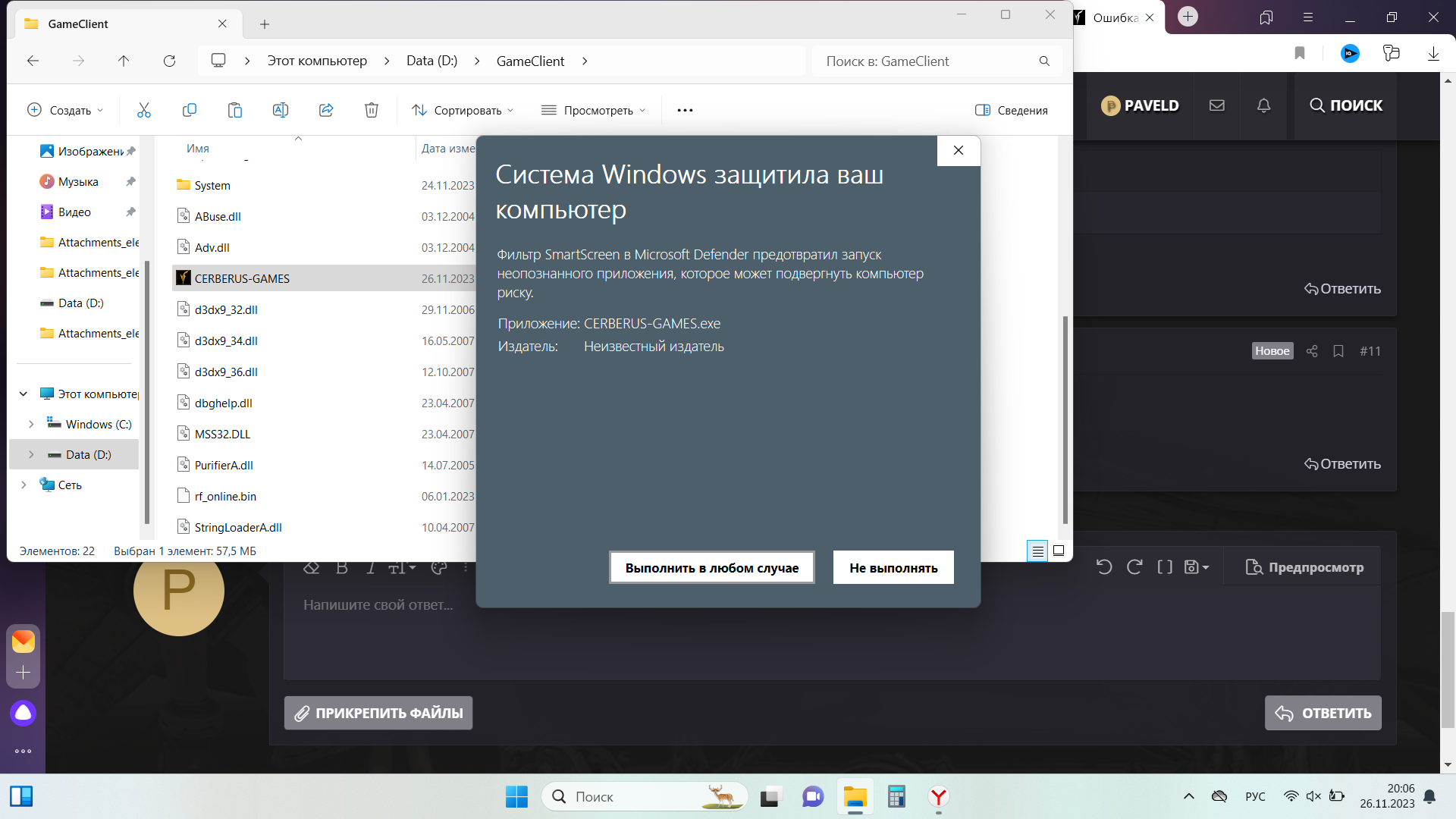
Task: Go up one folder level in Explorer
Action: click(124, 61)
